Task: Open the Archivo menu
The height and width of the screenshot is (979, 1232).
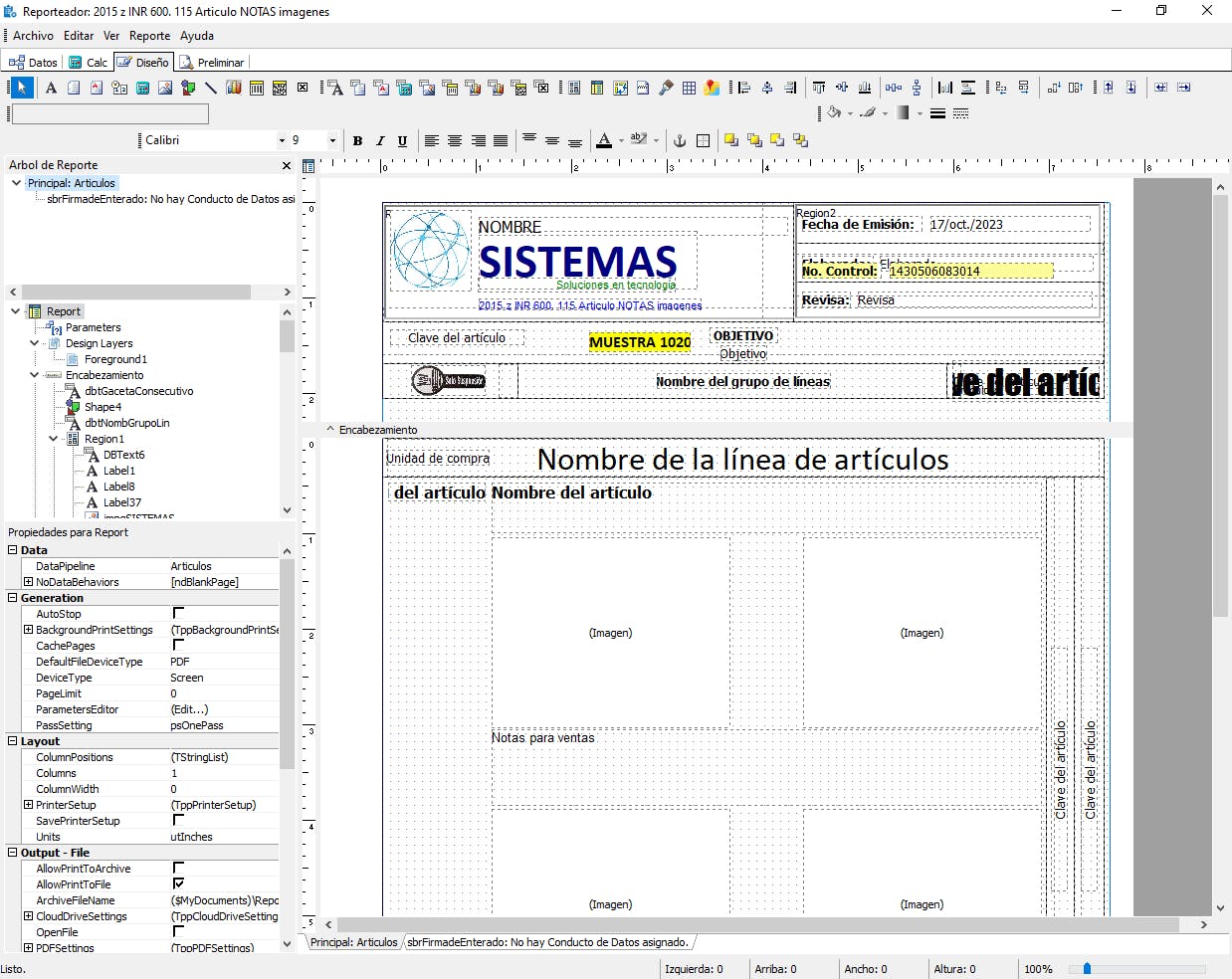Action: [x=33, y=36]
